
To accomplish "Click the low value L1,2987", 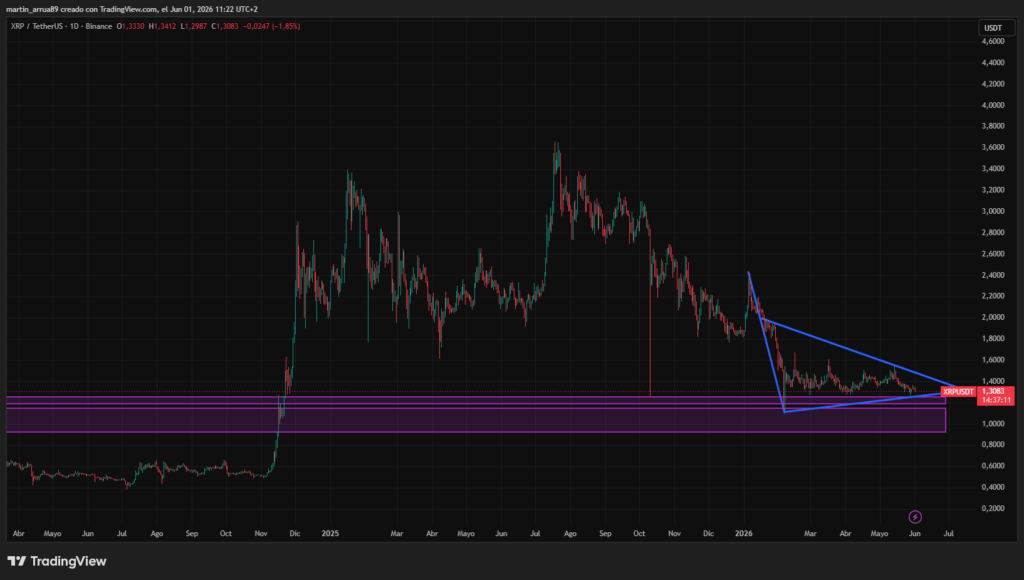I will [194, 26].
